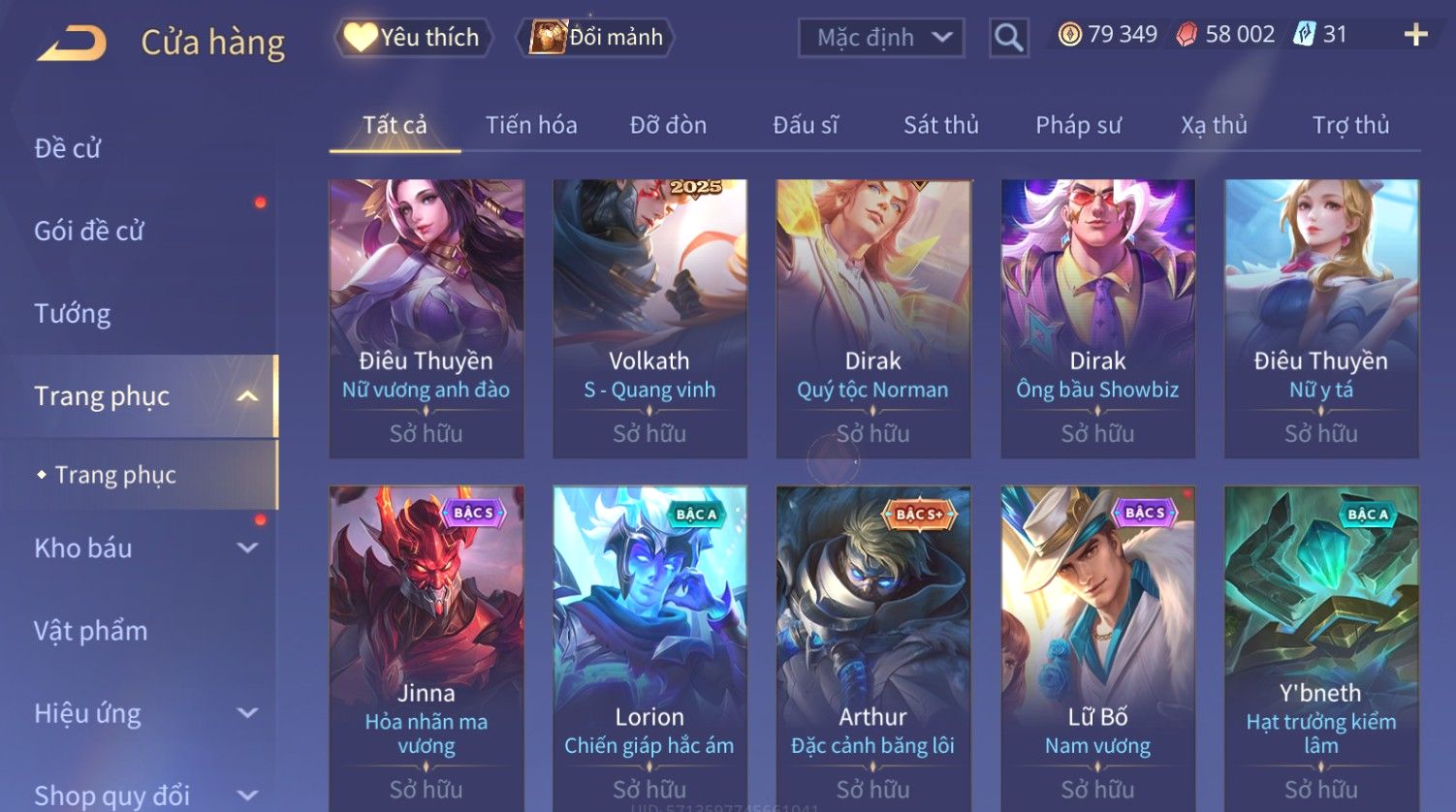Click the back arrow icon
Image resolution: width=1456 pixels, height=812 pixels.
(72, 44)
